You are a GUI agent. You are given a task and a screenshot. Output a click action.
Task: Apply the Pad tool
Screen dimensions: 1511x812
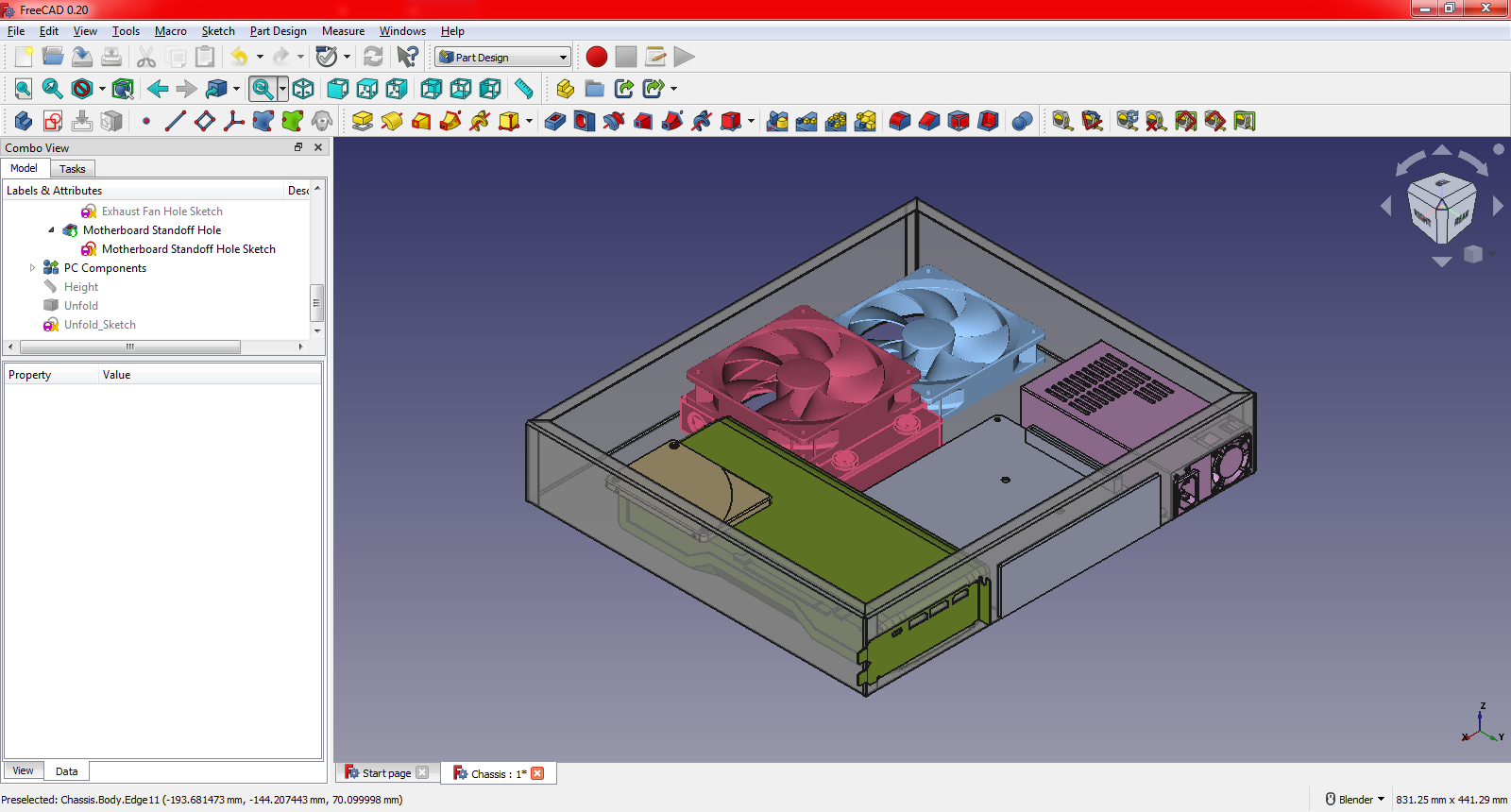point(363,121)
